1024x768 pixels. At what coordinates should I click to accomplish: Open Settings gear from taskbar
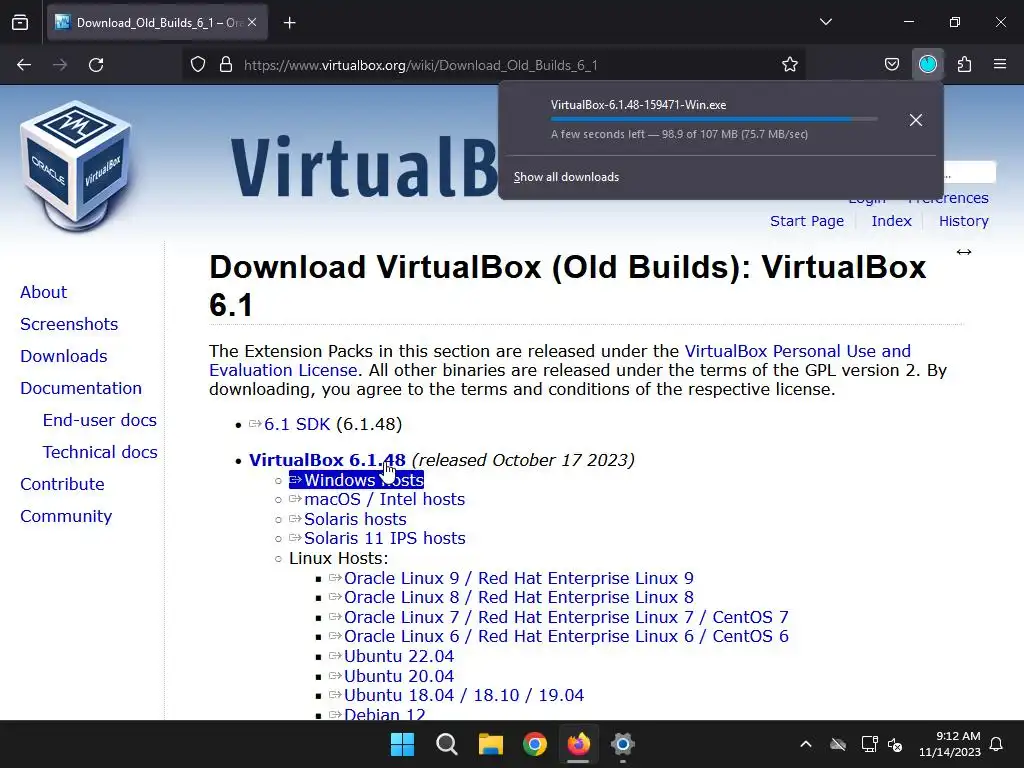(622, 744)
